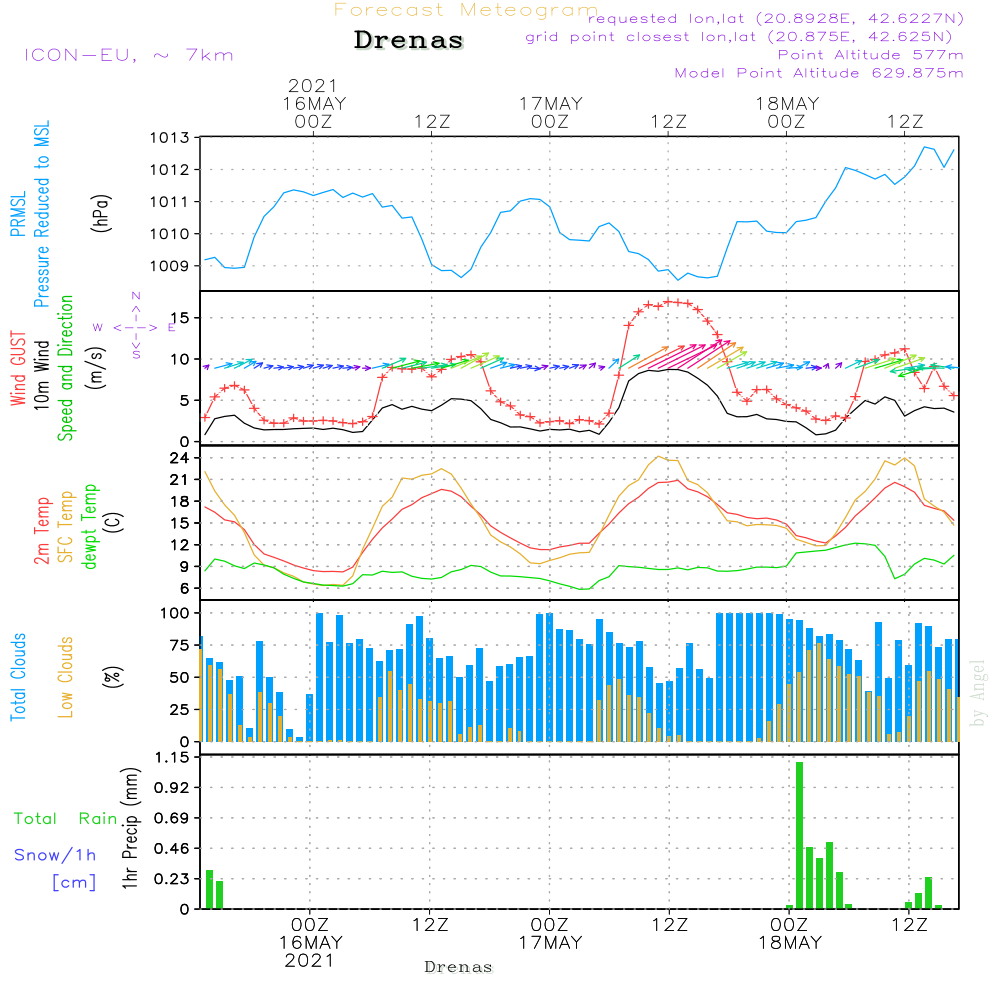Click the 1.15 precipitation axis value
This screenshot has width=1000, height=1000.
point(172,758)
